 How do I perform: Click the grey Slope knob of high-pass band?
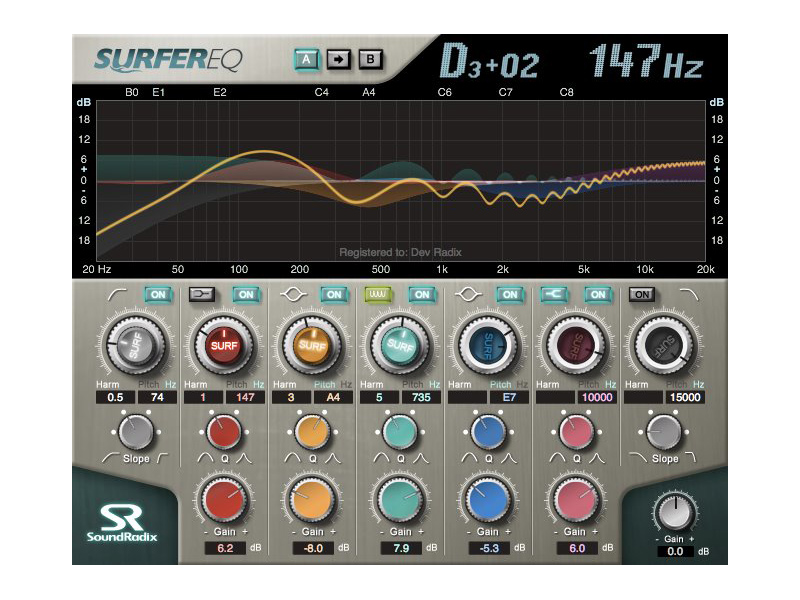pyautogui.click(x=136, y=432)
